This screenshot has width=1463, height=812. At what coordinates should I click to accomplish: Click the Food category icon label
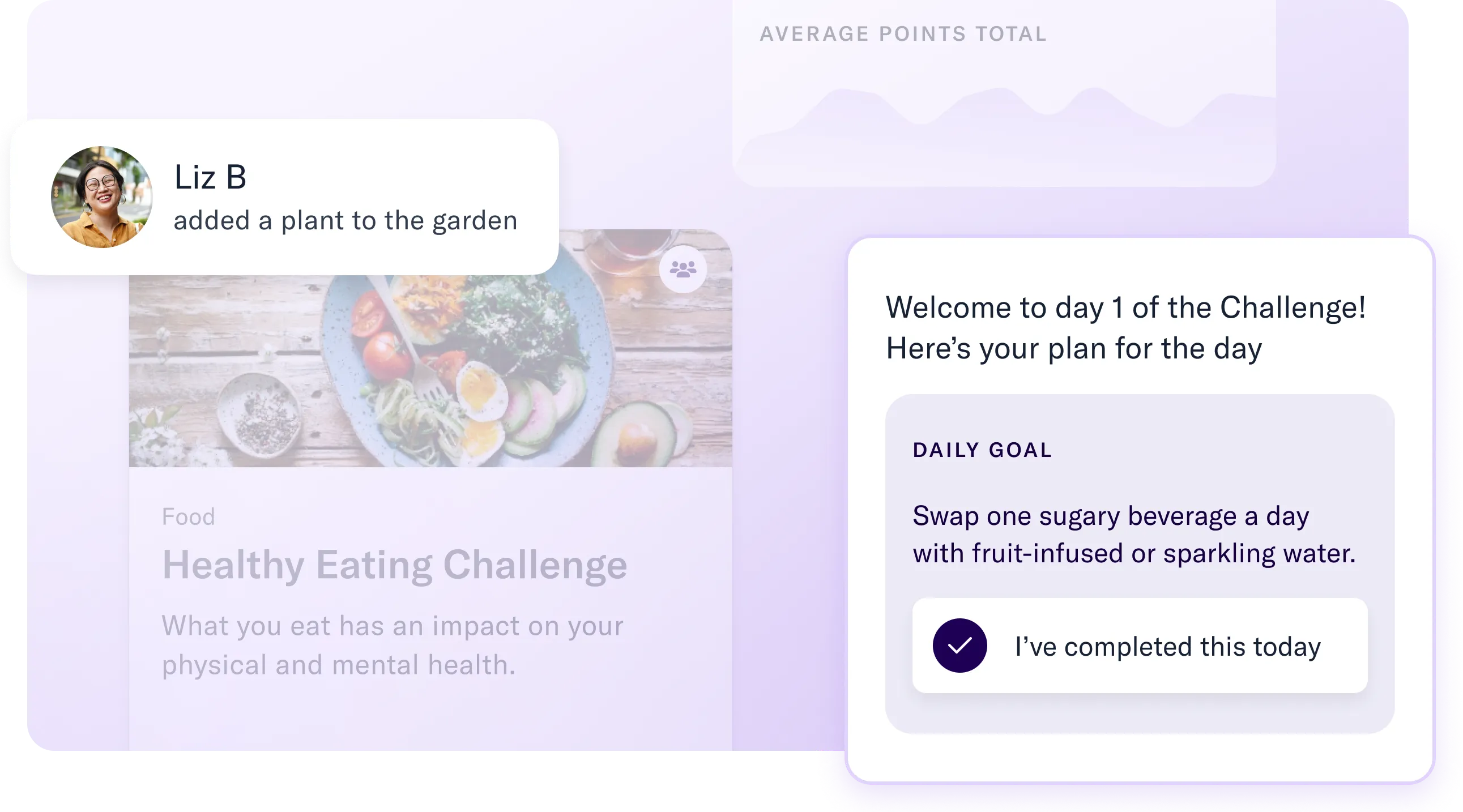click(190, 516)
